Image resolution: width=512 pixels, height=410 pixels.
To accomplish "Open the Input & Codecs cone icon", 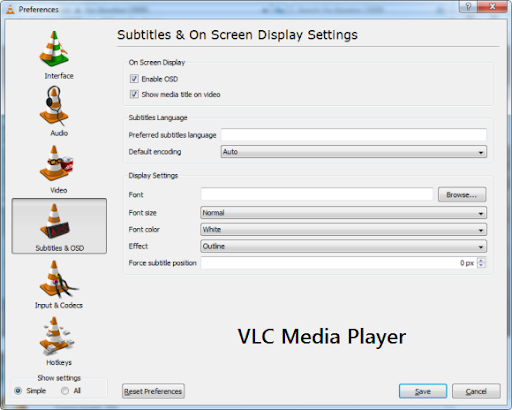I will 58,279.
